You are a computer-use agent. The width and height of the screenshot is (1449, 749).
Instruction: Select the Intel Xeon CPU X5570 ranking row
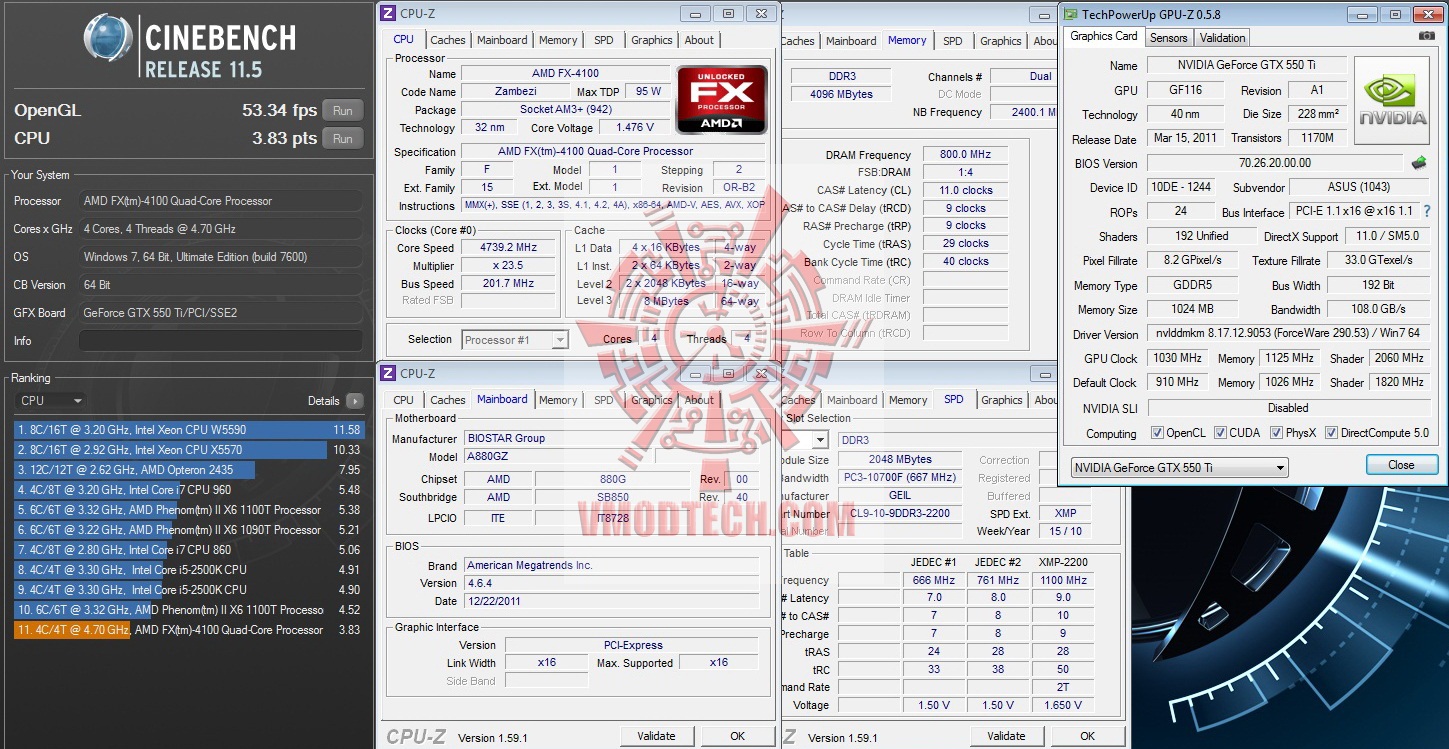pos(188,450)
